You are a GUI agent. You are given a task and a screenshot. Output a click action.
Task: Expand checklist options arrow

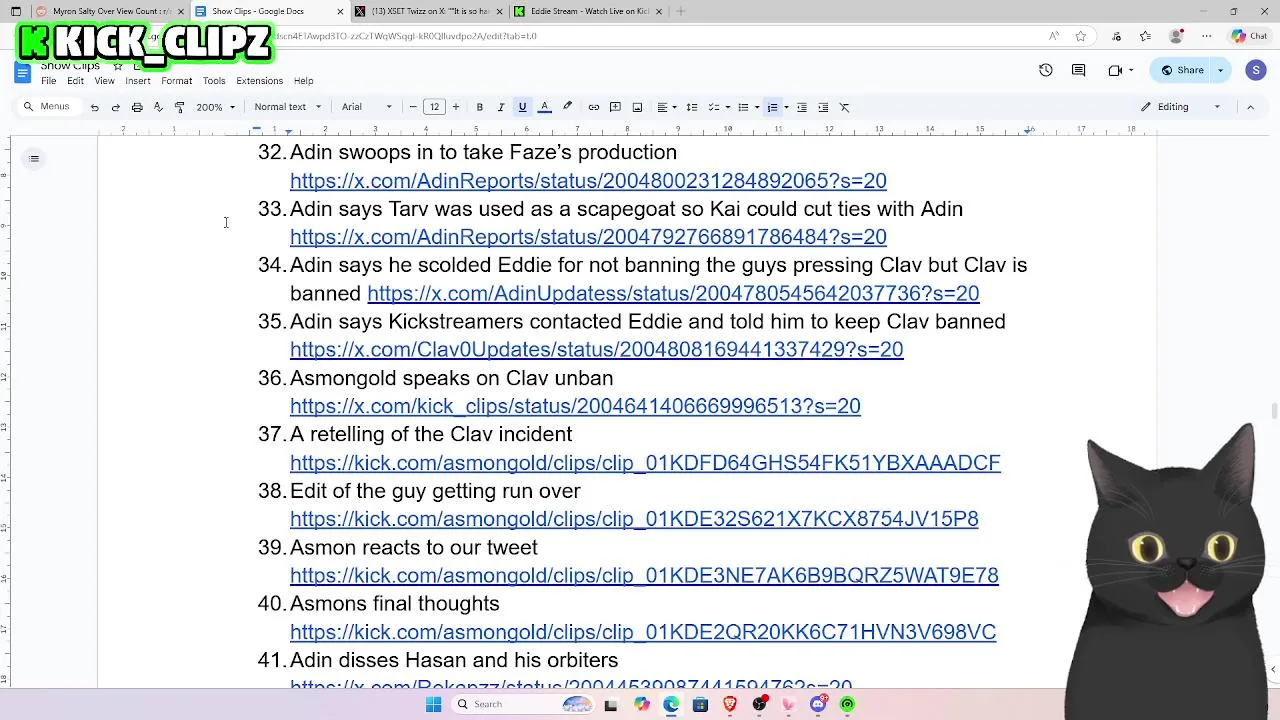(x=727, y=107)
